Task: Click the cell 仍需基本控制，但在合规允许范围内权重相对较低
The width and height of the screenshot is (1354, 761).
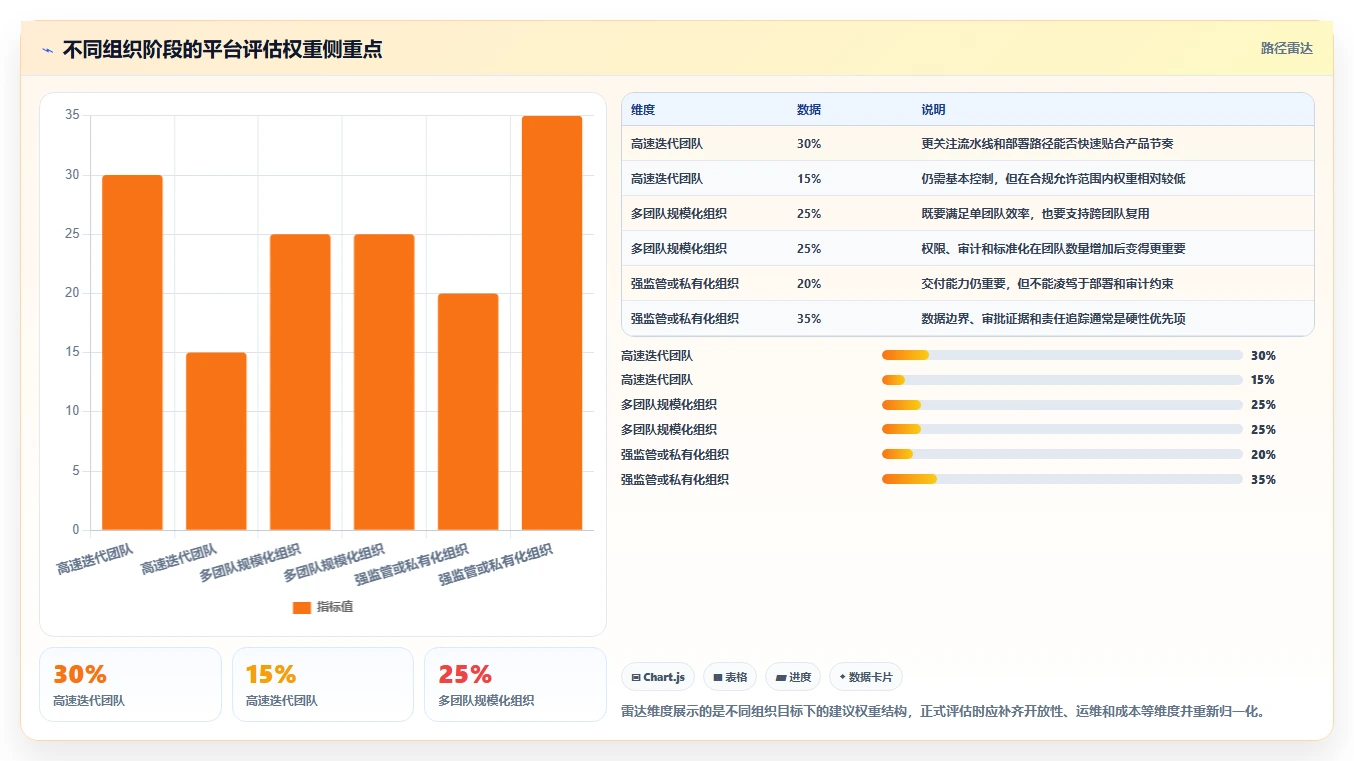Action: click(1053, 179)
